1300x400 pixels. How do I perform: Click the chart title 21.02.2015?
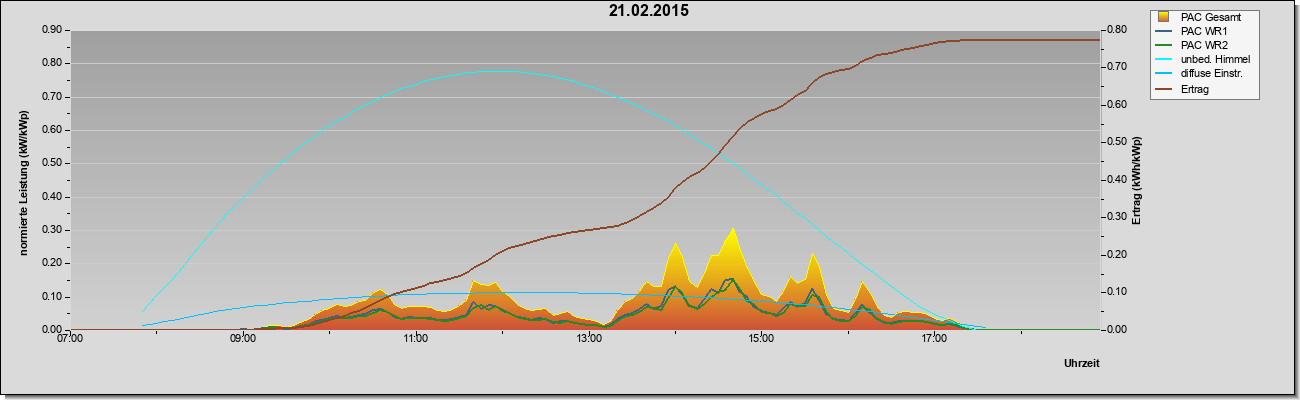(x=648, y=11)
